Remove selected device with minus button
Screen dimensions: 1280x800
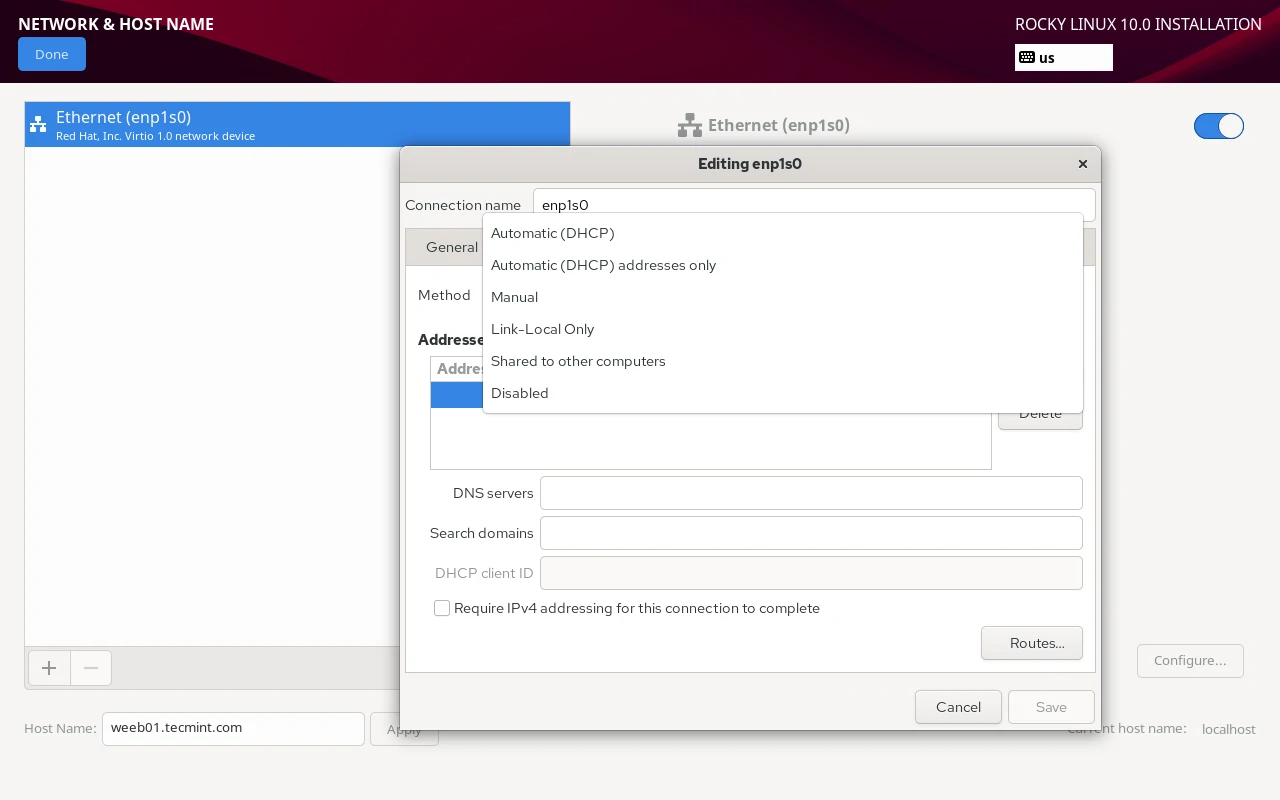point(91,668)
